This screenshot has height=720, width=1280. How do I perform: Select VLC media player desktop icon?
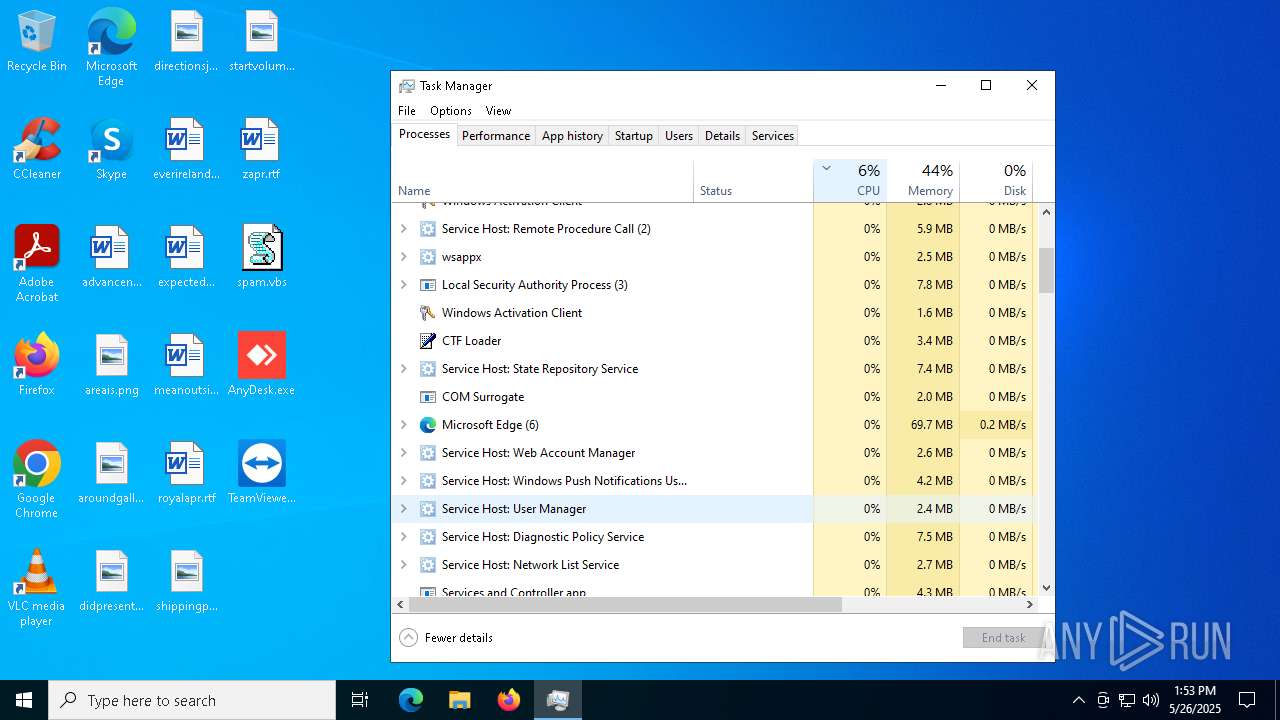coord(37,588)
